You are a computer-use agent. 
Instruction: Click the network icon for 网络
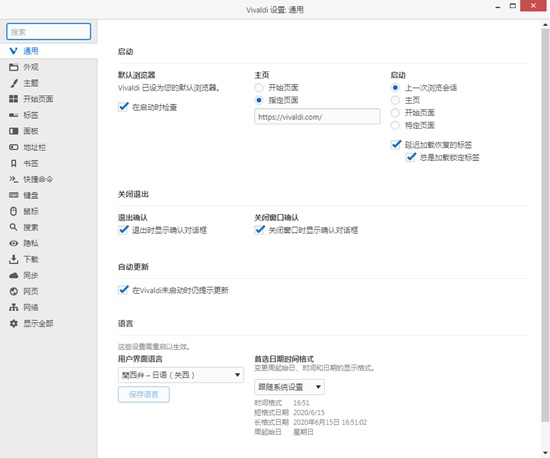[x=13, y=307]
